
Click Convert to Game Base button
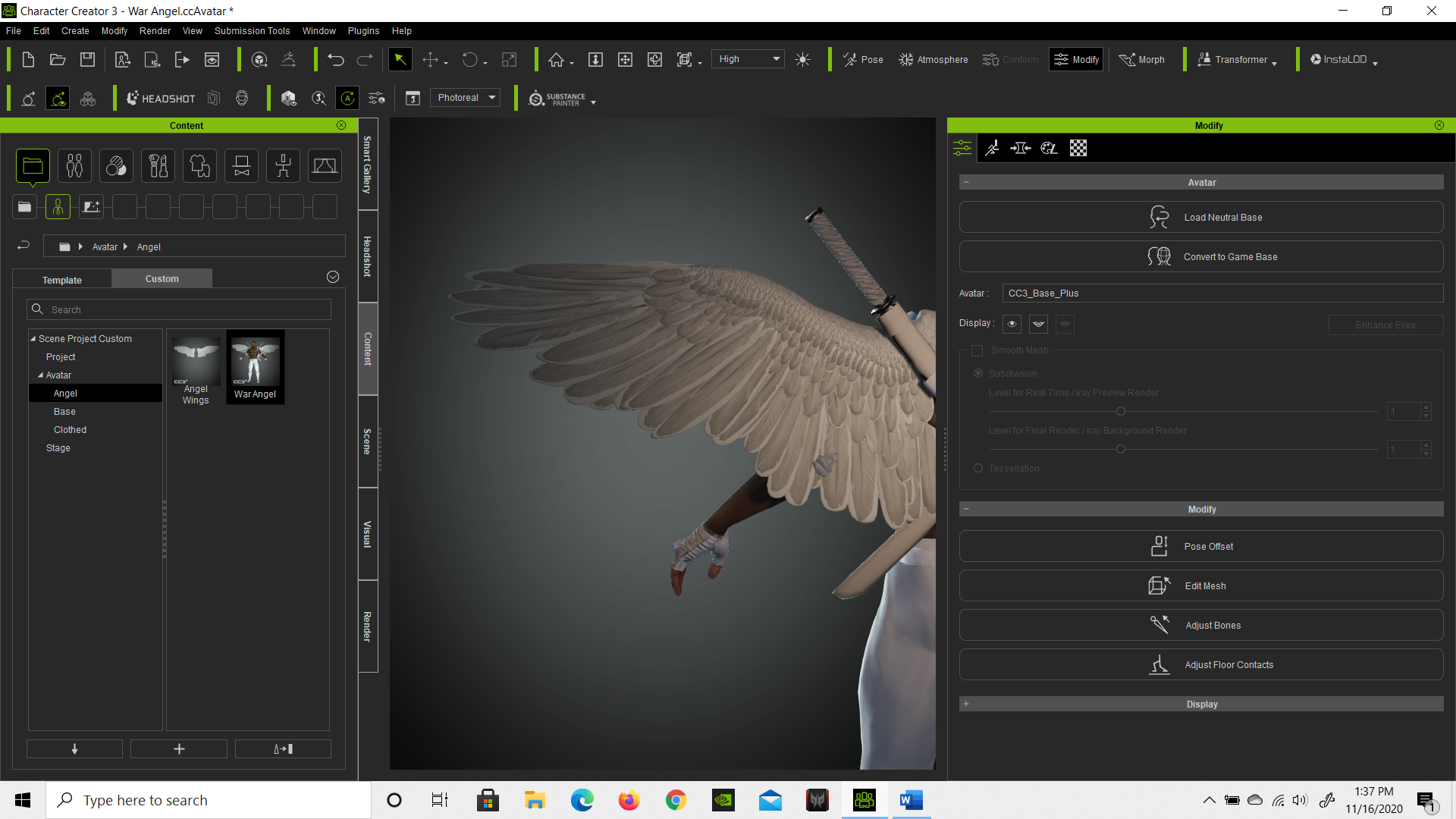pos(1201,257)
